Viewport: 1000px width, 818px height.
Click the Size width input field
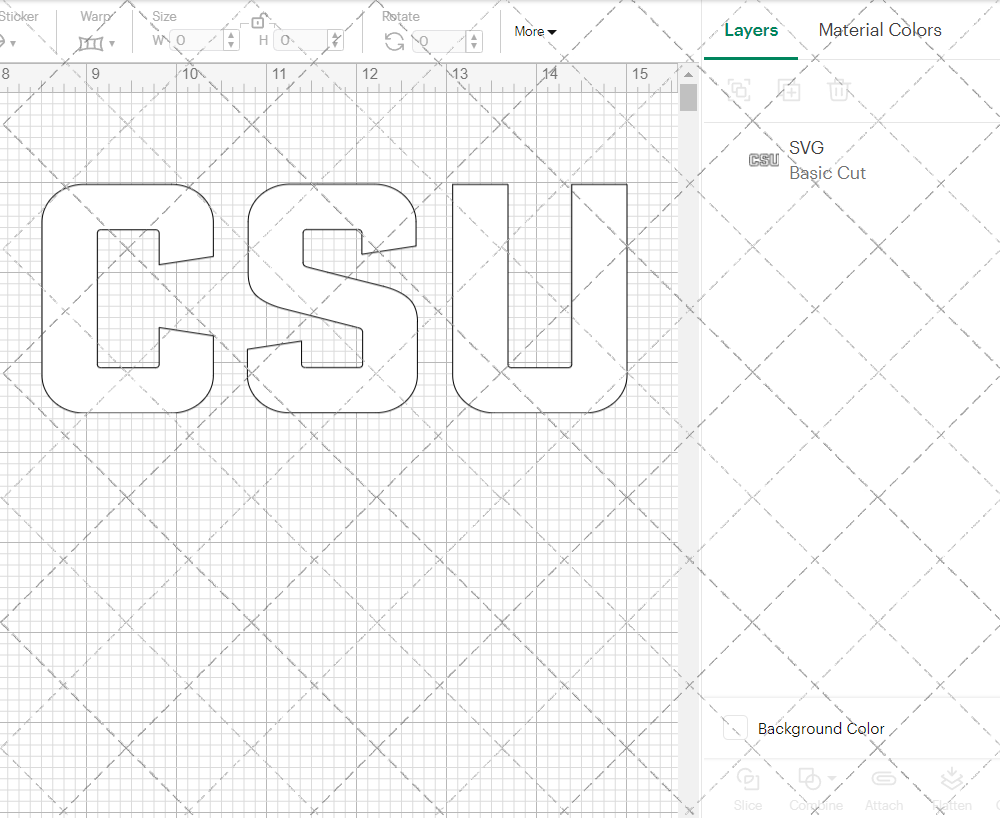pos(196,41)
